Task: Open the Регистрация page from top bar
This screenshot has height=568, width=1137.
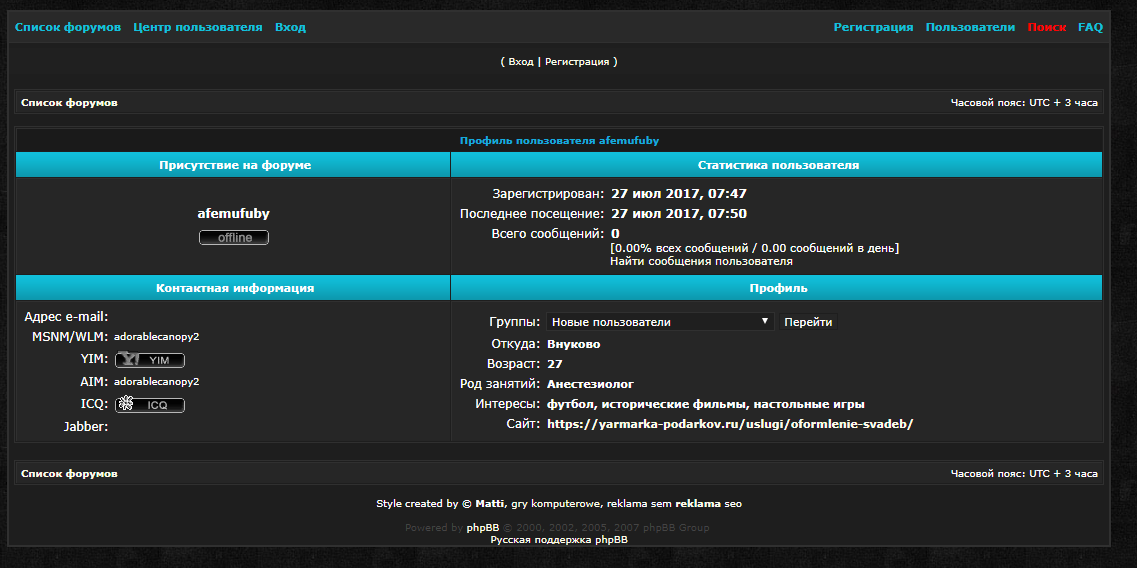Action: [873, 28]
